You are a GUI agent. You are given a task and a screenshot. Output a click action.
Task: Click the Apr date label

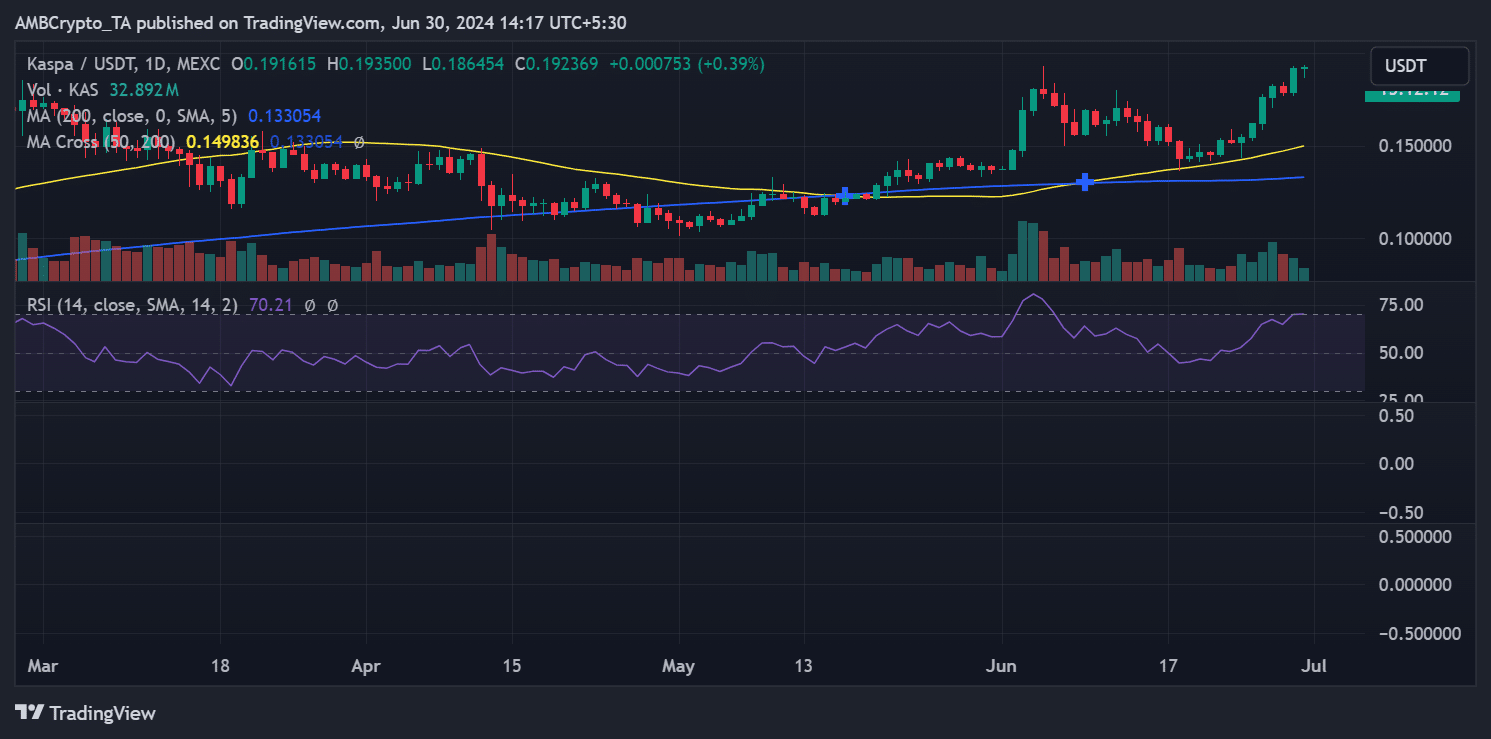[x=368, y=666]
